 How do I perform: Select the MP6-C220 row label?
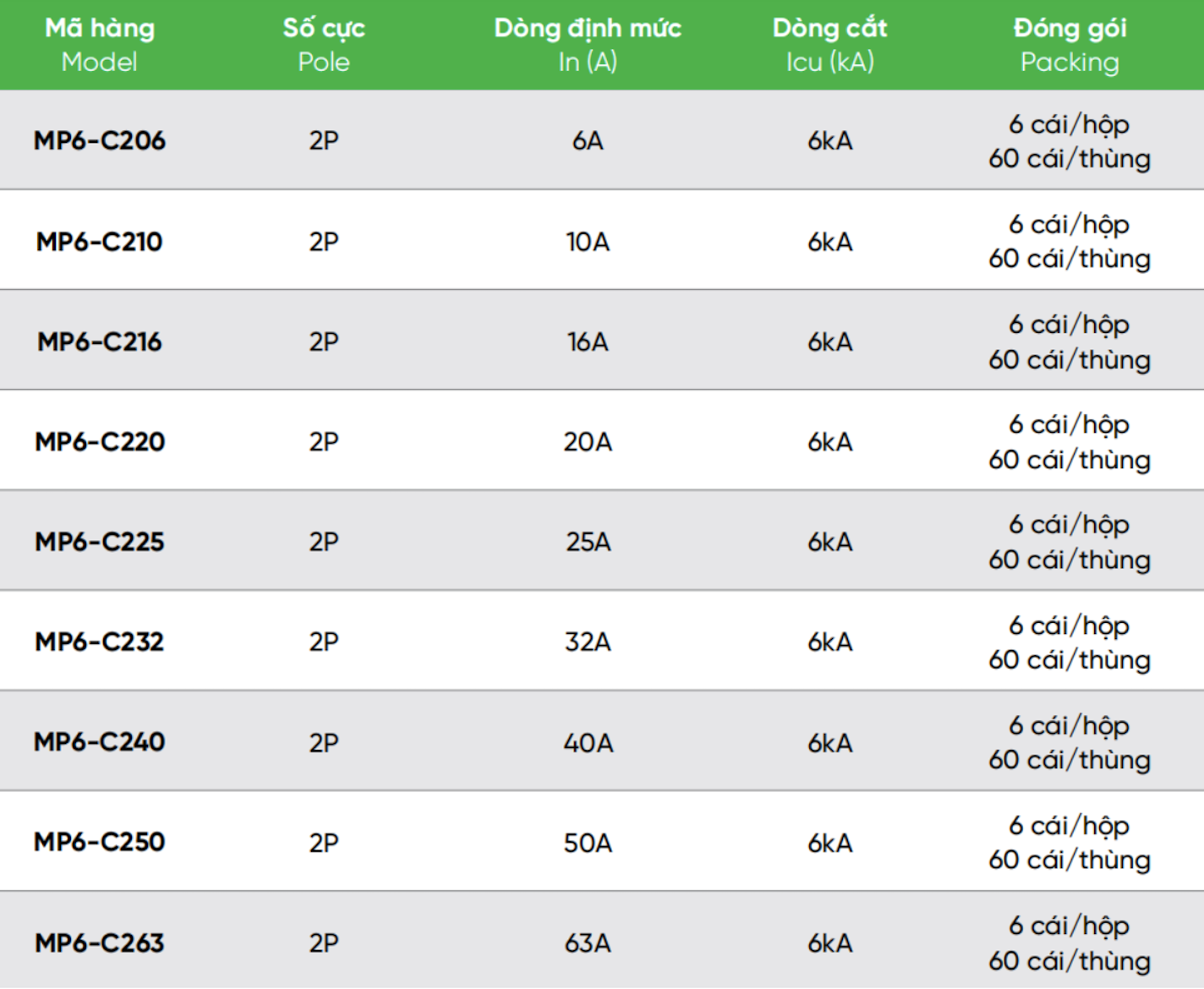tap(100, 441)
